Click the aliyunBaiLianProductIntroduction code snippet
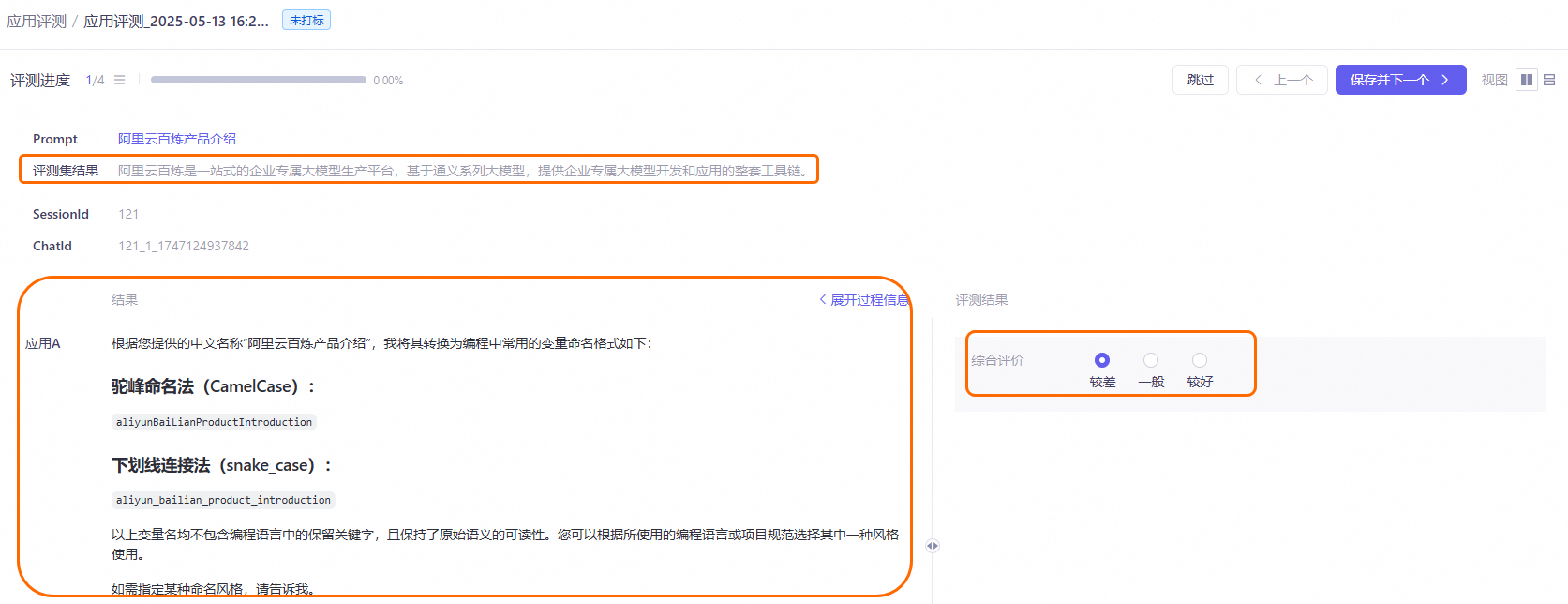The height and width of the screenshot is (604, 1568). (214, 422)
